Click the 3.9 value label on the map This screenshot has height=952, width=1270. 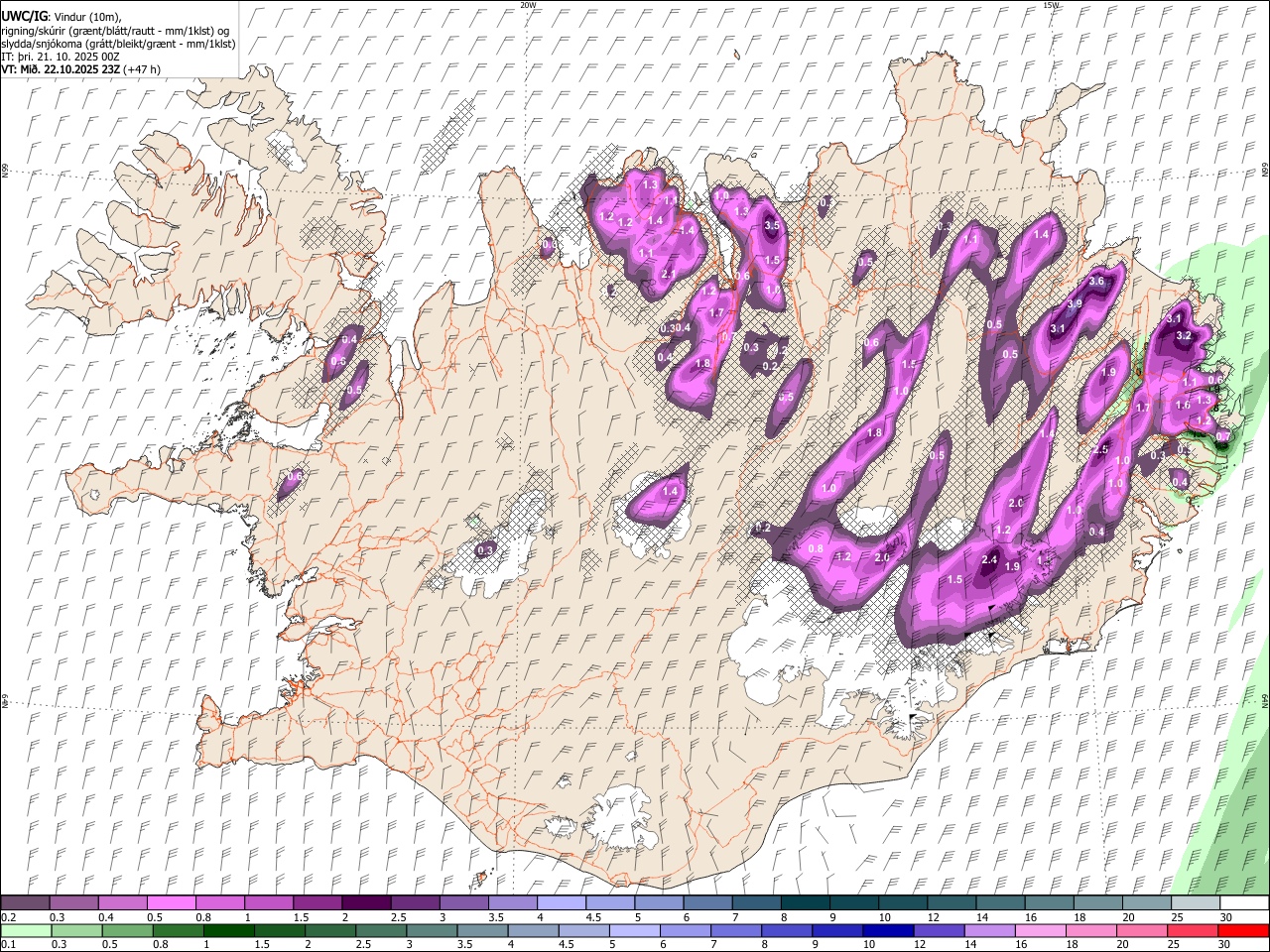[x=1074, y=304]
